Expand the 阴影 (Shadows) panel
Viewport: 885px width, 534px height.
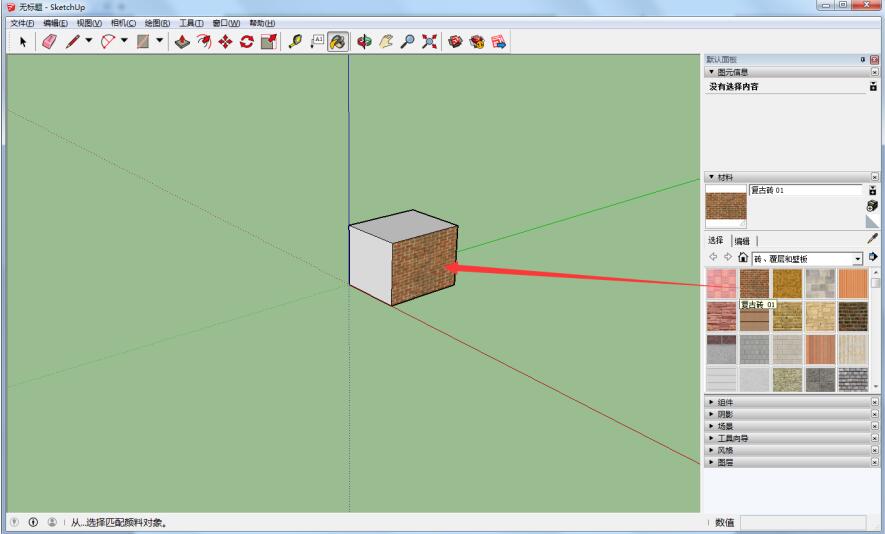725,414
